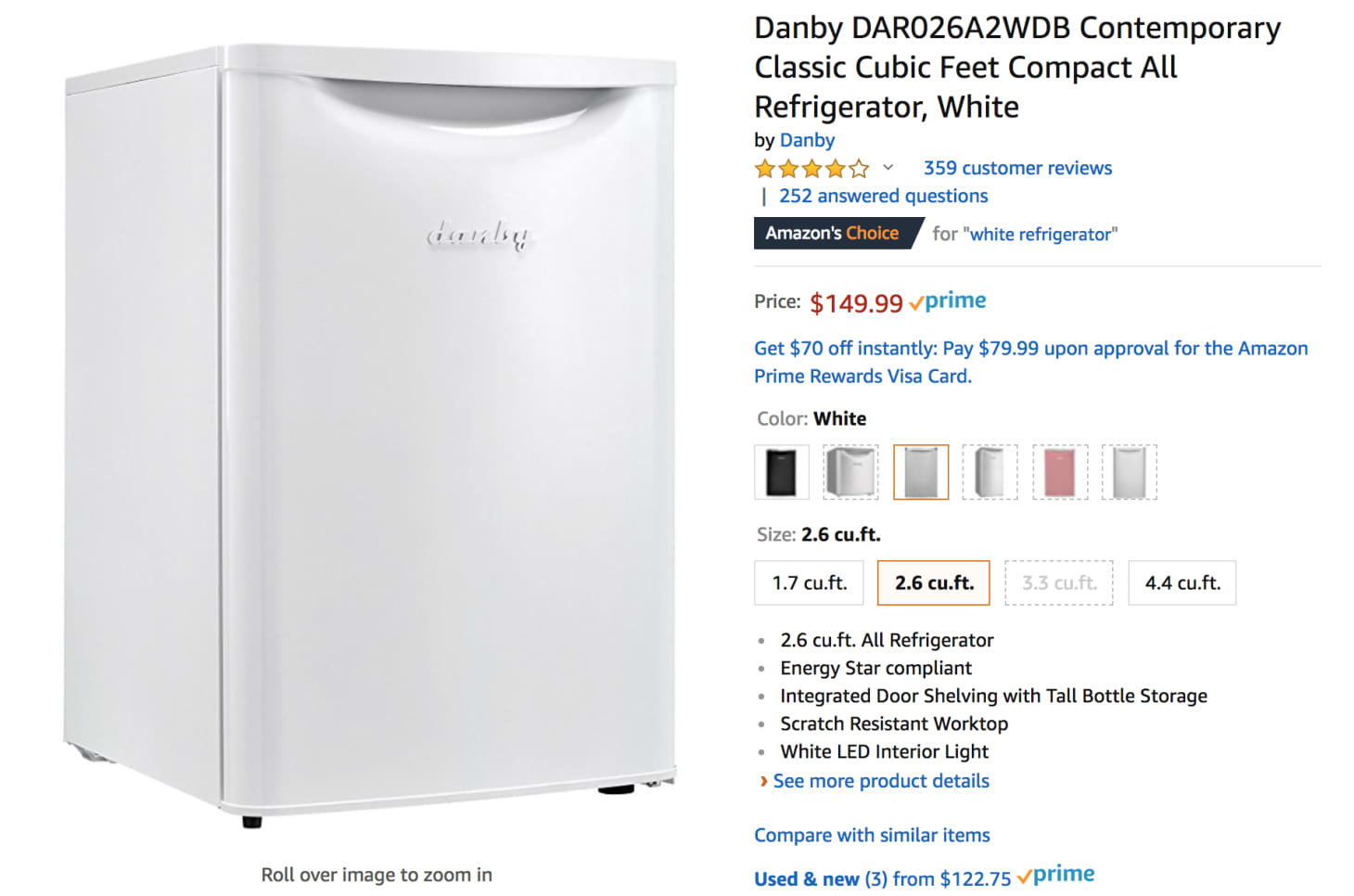
Task: Select the stainless steel fridge swatch
Action: [x=850, y=472]
